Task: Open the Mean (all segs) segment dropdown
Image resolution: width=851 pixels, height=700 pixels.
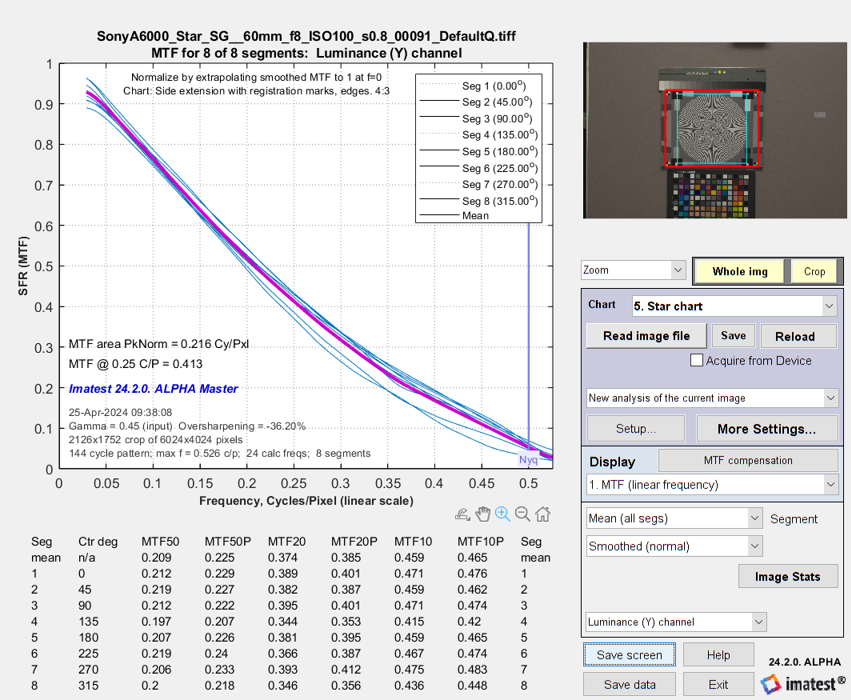Action: click(675, 518)
